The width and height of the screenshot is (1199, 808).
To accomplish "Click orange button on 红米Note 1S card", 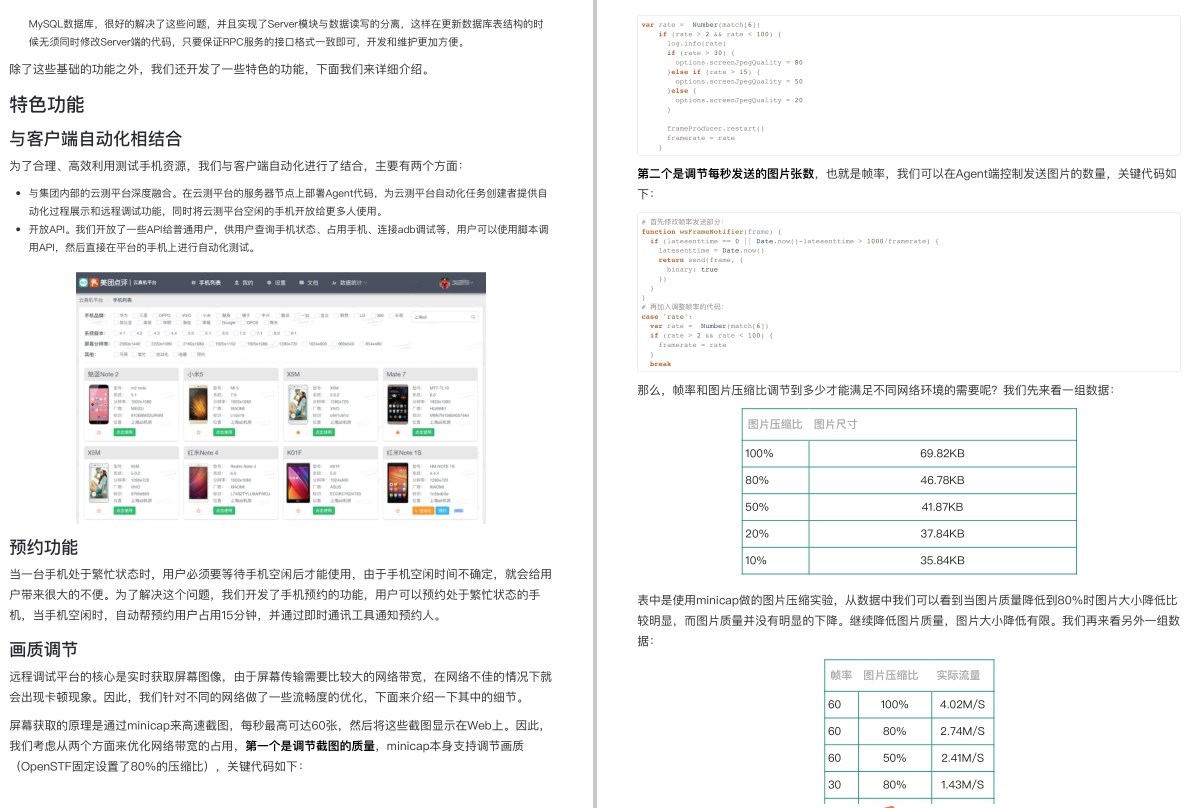I will point(424,511).
